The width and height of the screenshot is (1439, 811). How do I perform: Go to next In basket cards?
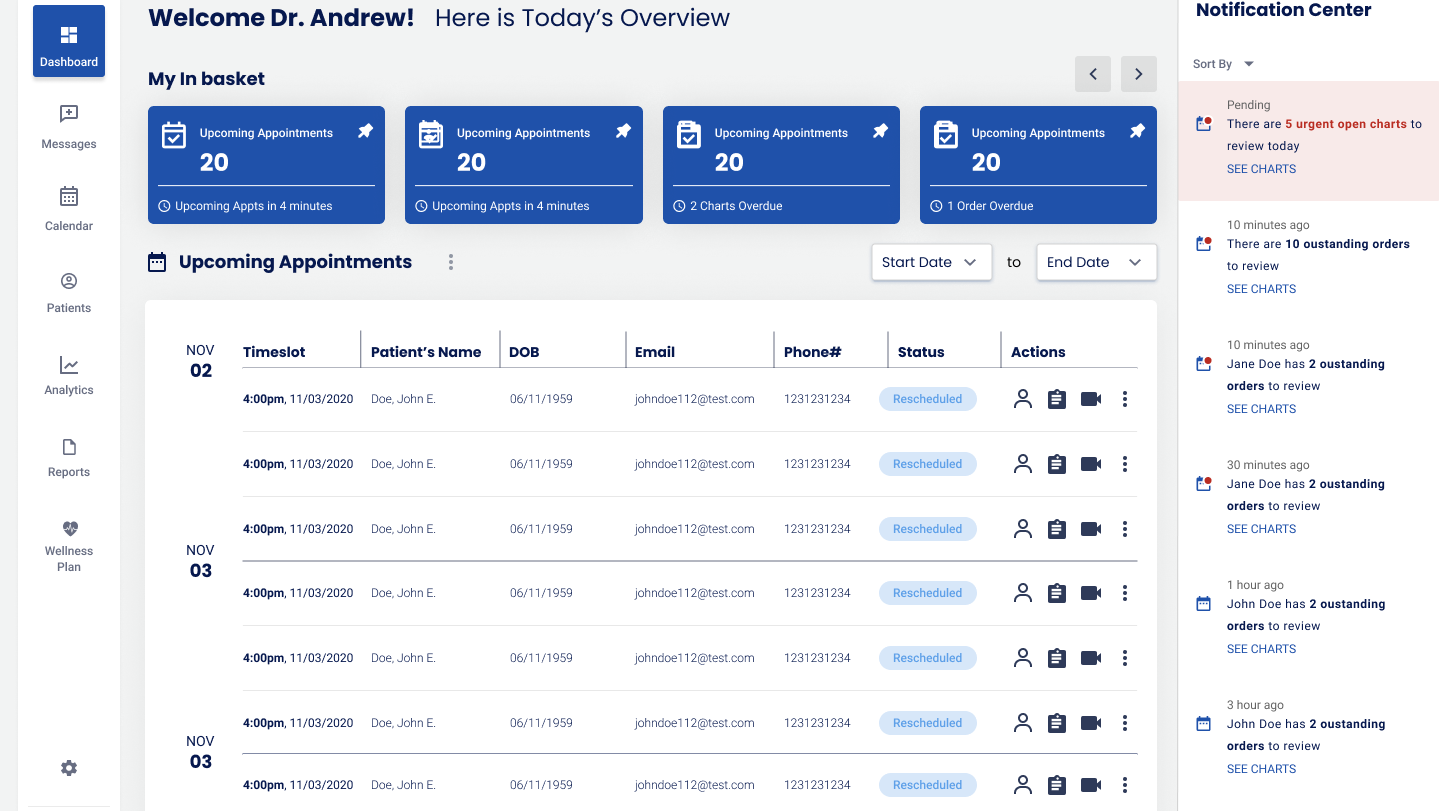[1139, 74]
